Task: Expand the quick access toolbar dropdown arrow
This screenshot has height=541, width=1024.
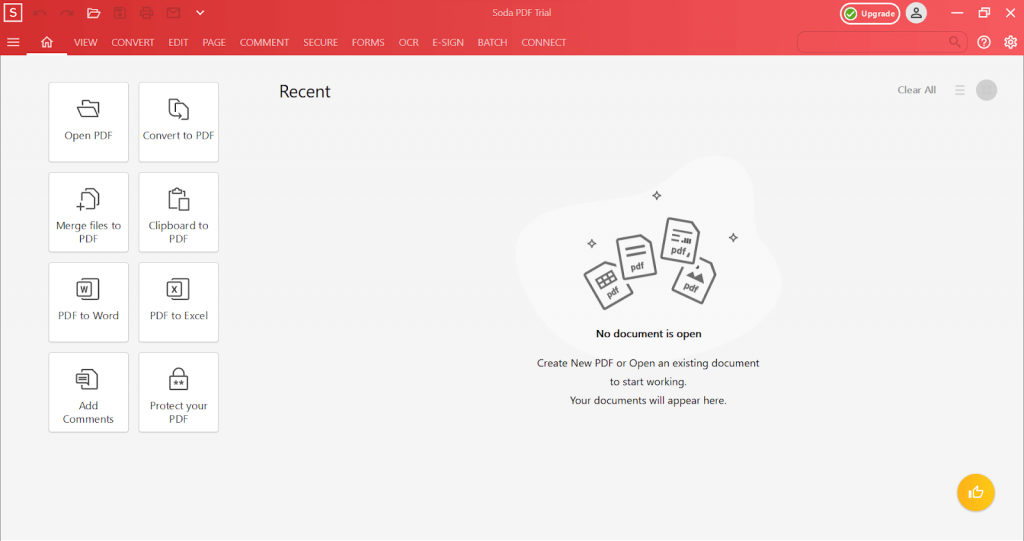Action: (200, 13)
